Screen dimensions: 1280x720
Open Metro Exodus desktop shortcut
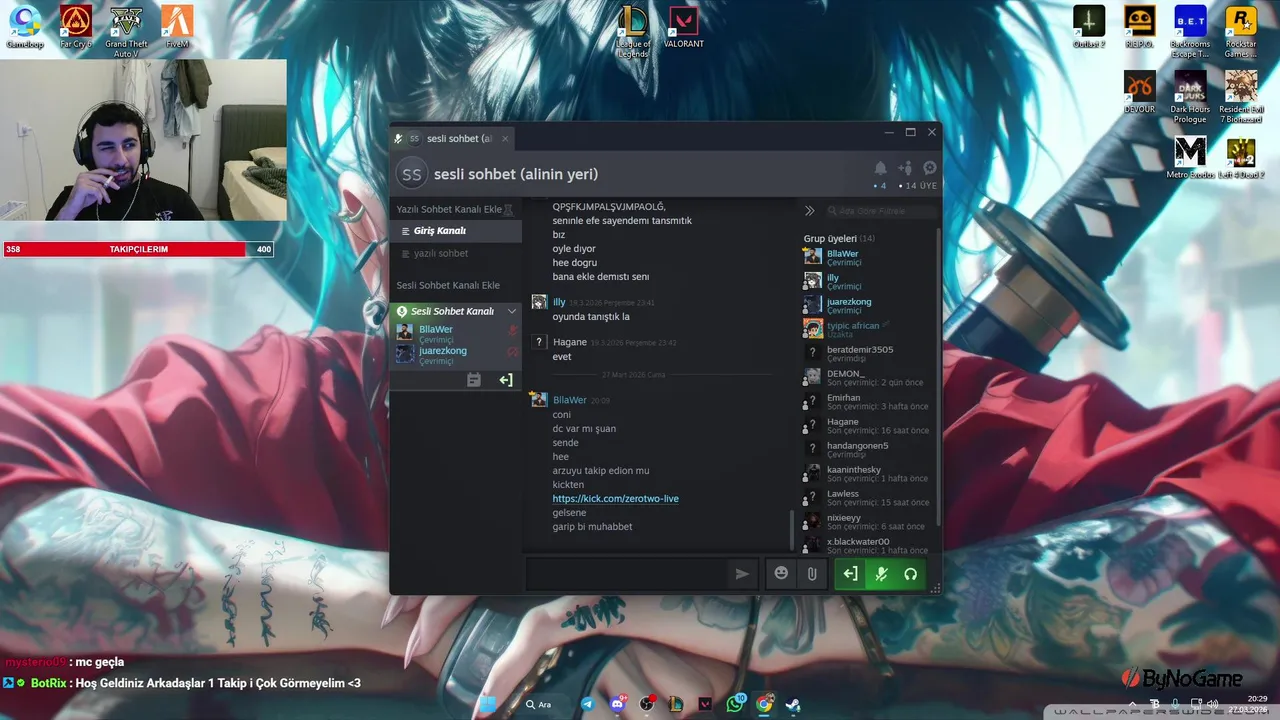(1190, 157)
